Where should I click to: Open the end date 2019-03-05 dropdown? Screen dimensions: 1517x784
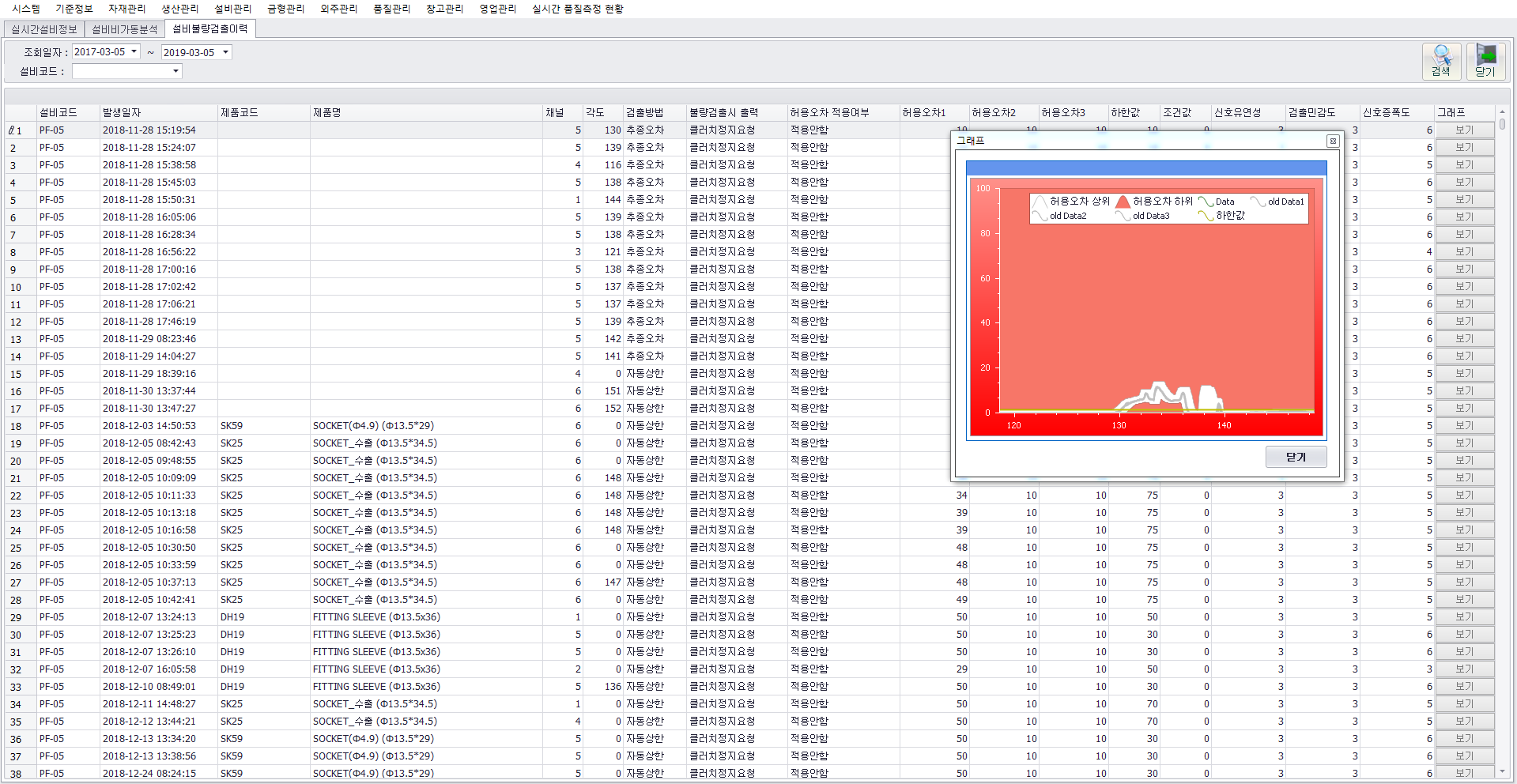tap(225, 52)
